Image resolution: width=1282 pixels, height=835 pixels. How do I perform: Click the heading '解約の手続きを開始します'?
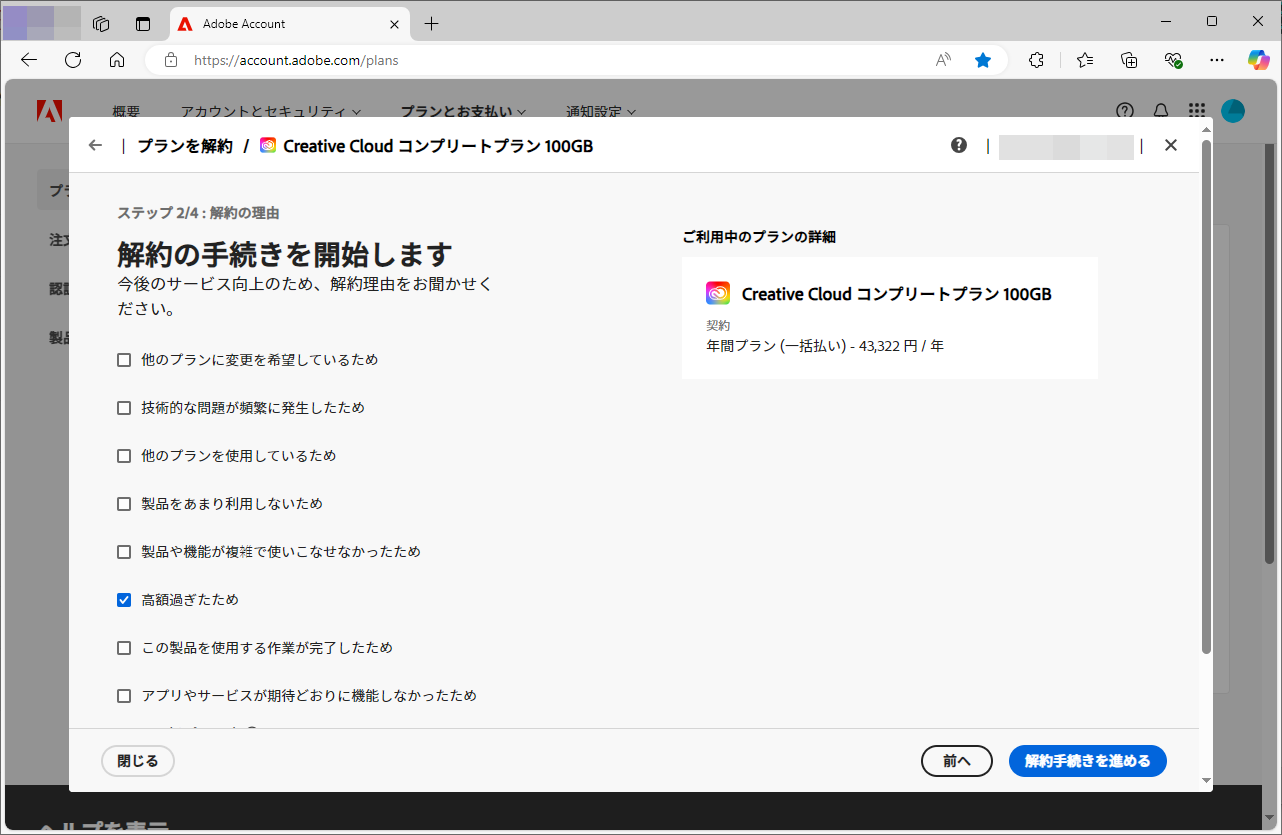point(285,254)
